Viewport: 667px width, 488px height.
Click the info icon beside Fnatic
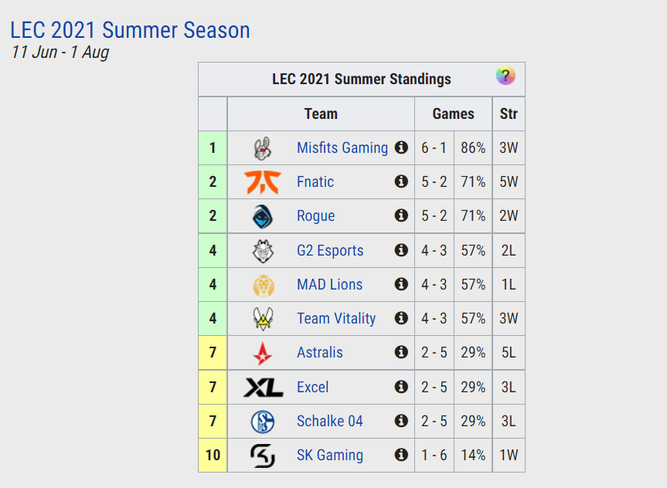tap(401, 182)
